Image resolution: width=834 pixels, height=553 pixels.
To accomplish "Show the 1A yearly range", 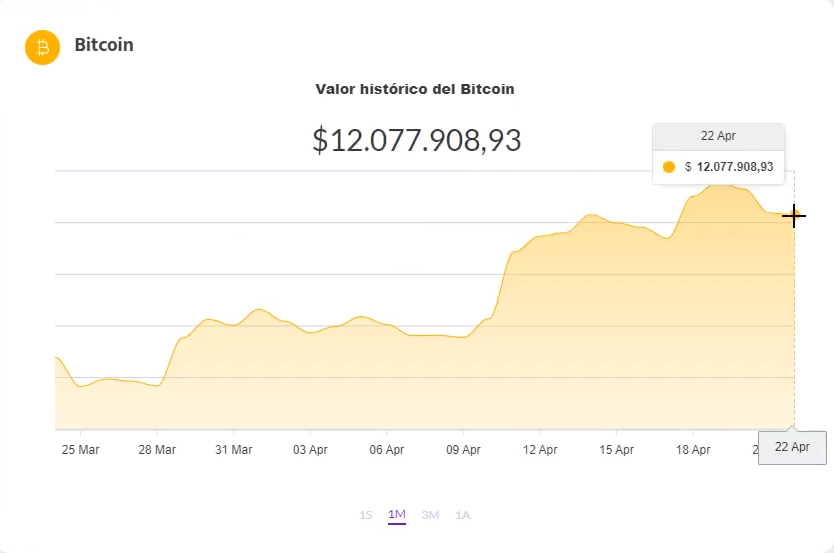I will point(462,515).
